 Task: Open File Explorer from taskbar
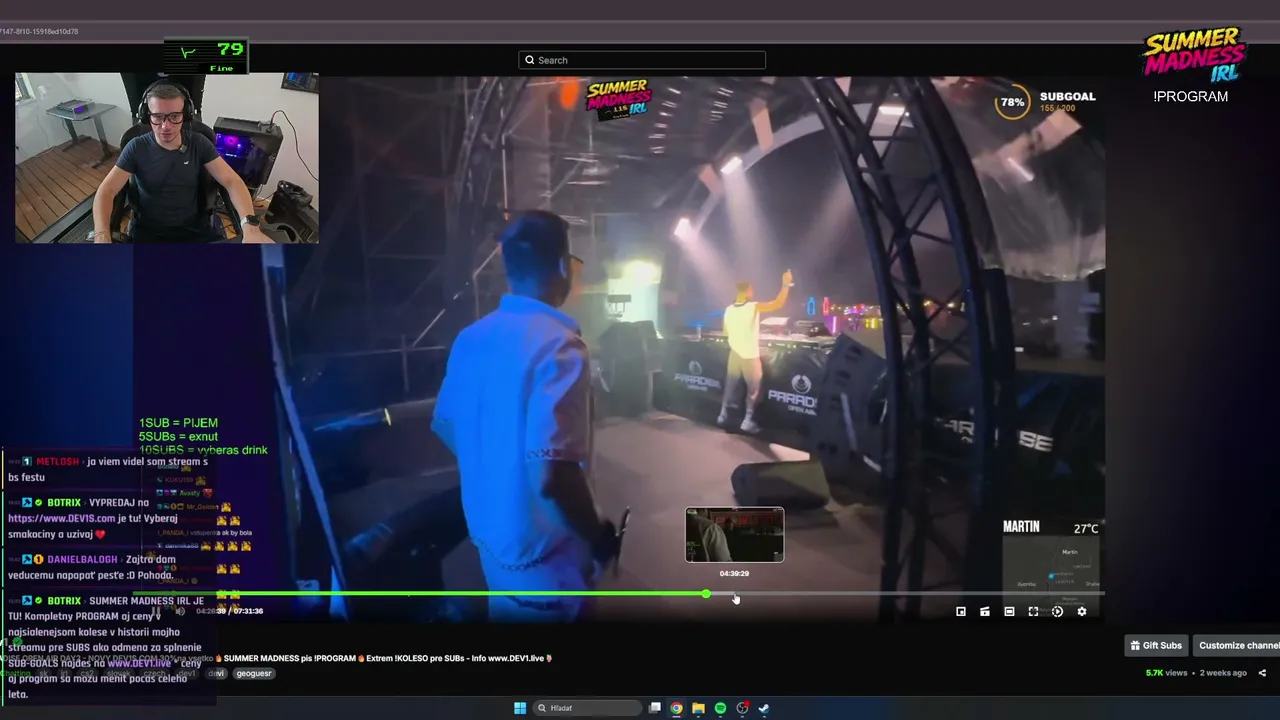tap(699, 708)
